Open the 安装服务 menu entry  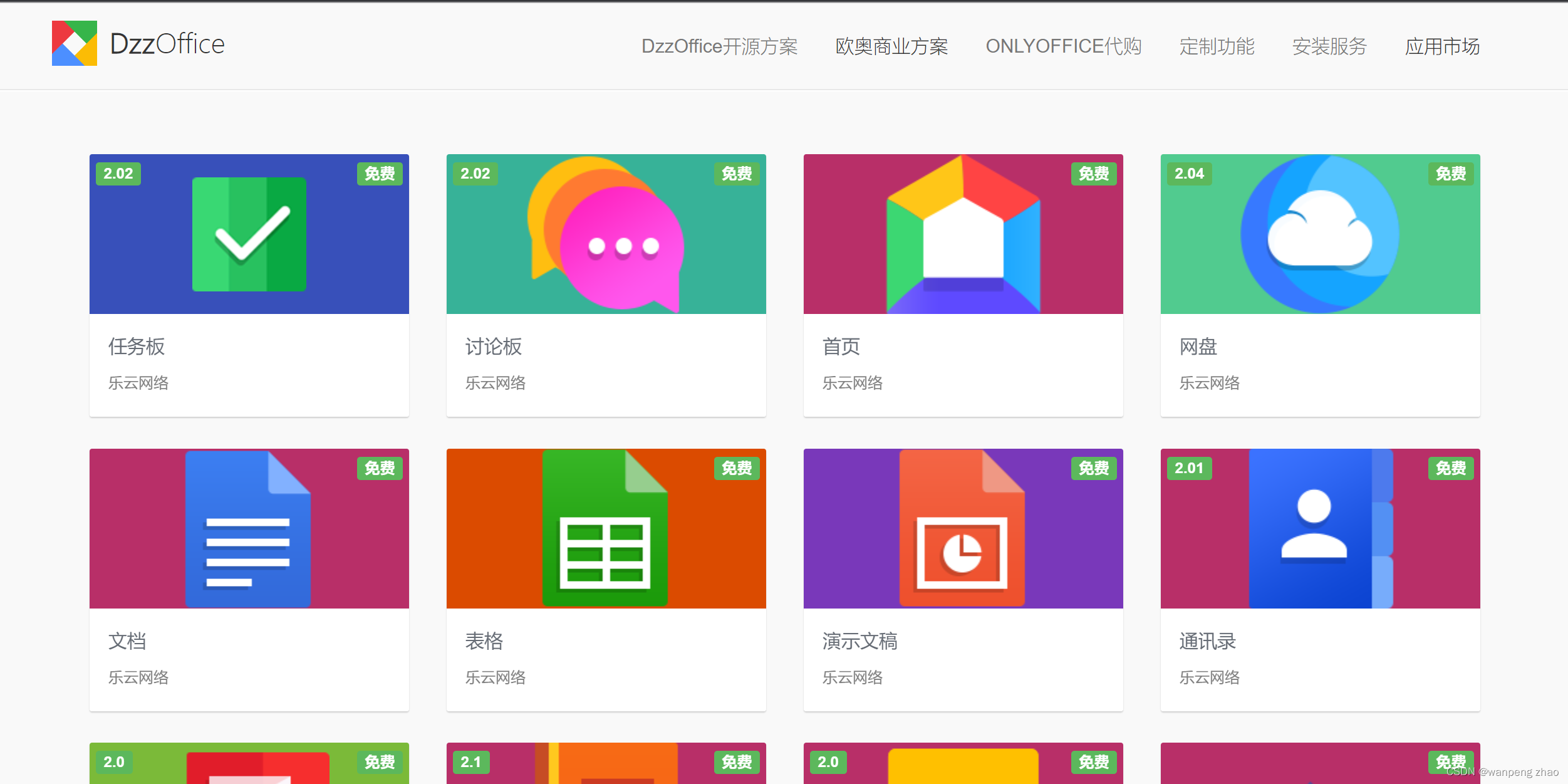tap(1328, 46)
